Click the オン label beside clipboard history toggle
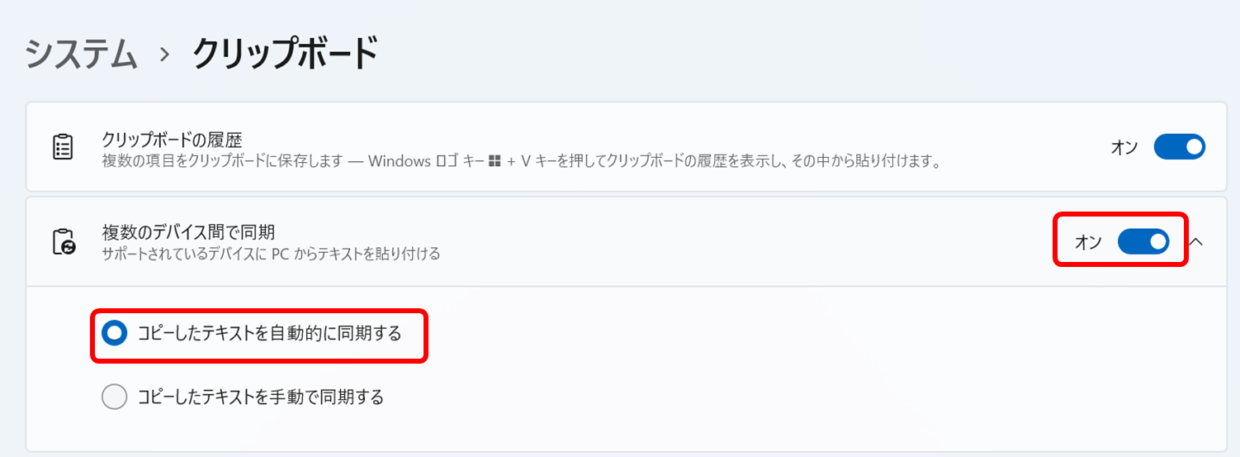The width and height of the screenshot is (1240, 457). pyautogui.click(x=1125, y=148)
